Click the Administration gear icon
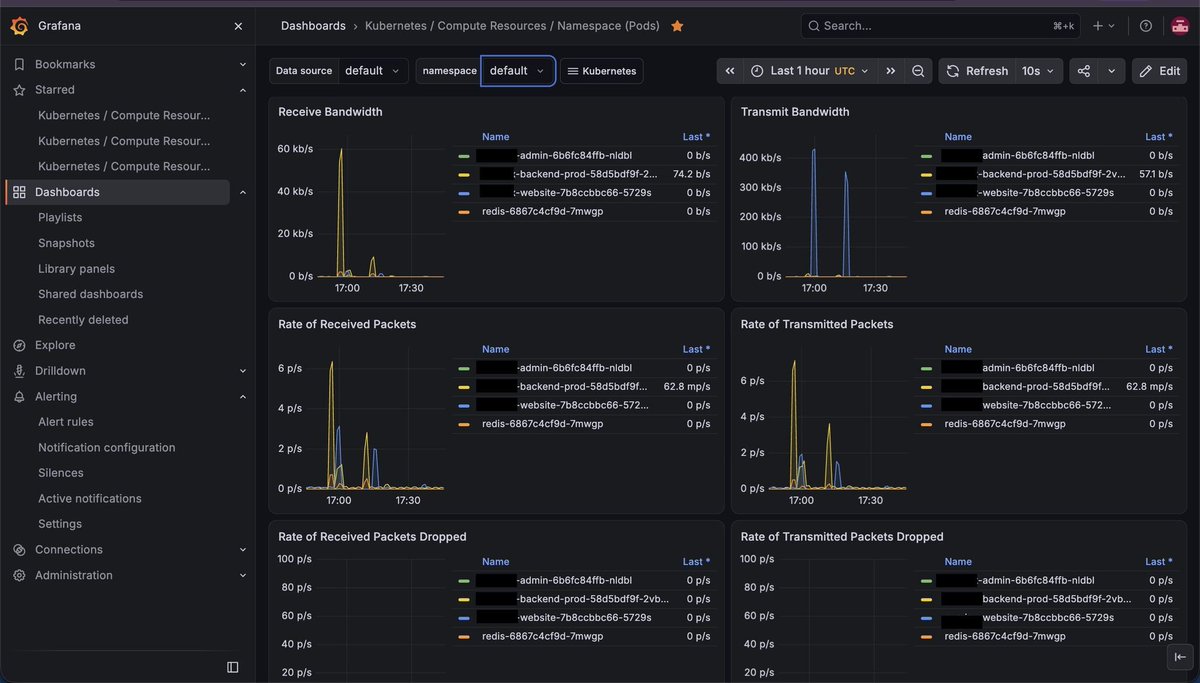Image resolution: width=1200 pixels, height=683 pixels. point(19,575)
